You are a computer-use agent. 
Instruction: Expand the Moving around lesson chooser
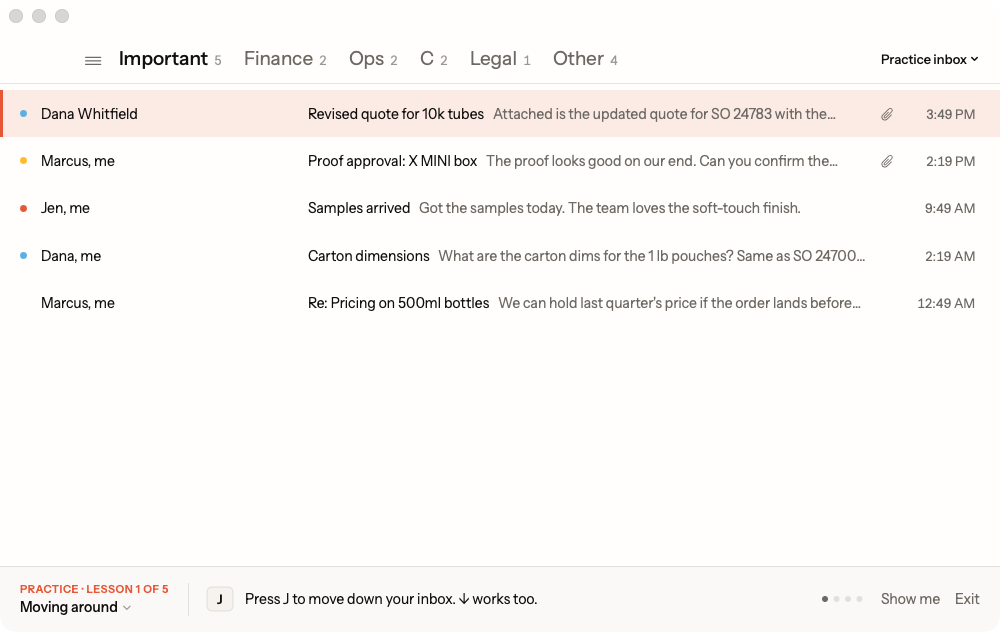pos(75,607)
